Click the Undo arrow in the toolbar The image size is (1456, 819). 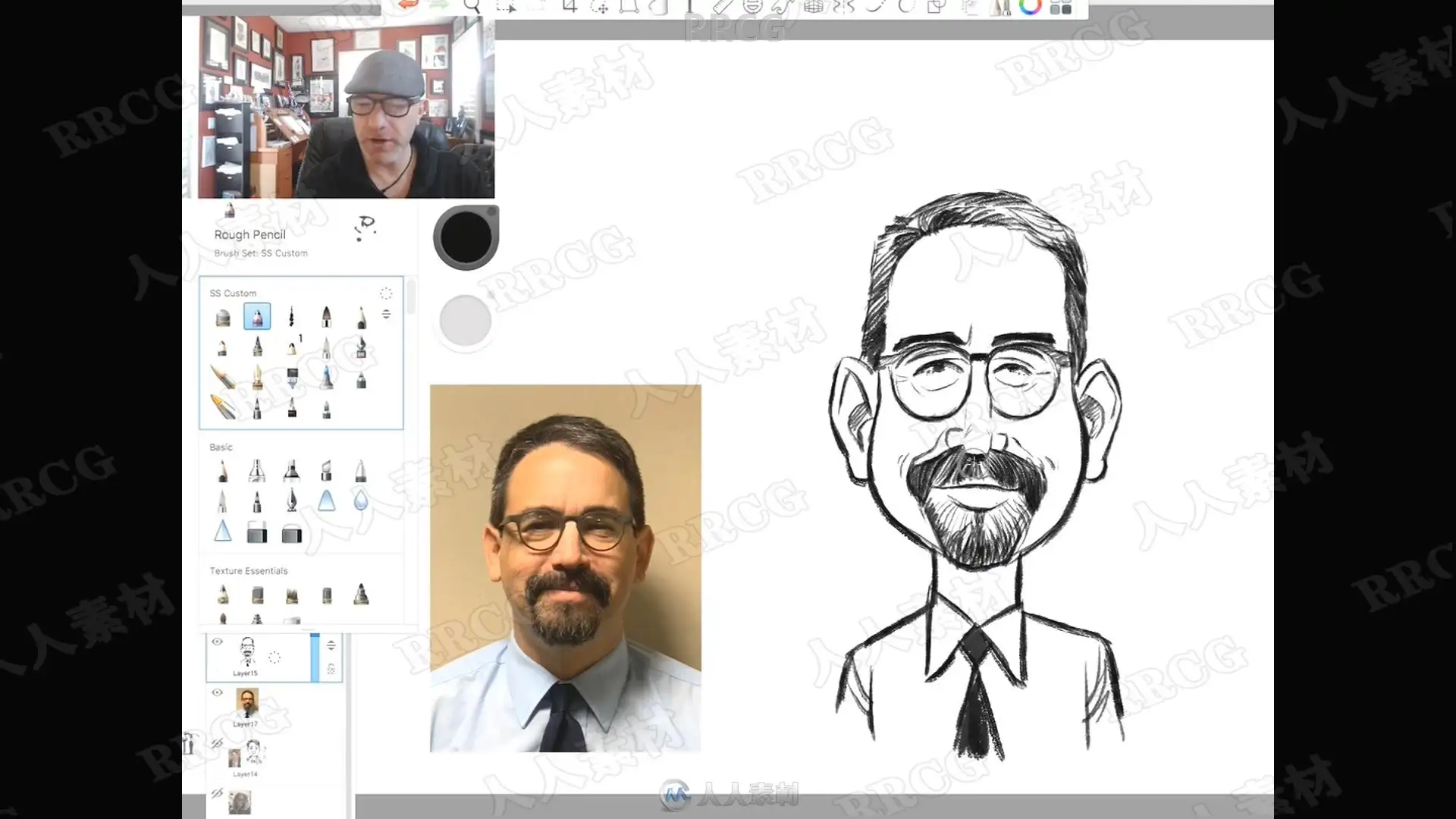click(x=409, y=5)
